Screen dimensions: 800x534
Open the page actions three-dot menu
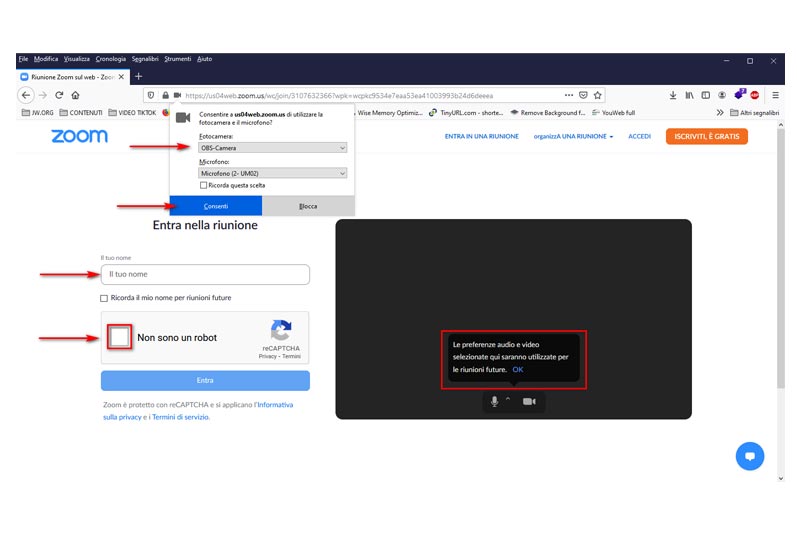pyautogui.click(x=568, y=95)
